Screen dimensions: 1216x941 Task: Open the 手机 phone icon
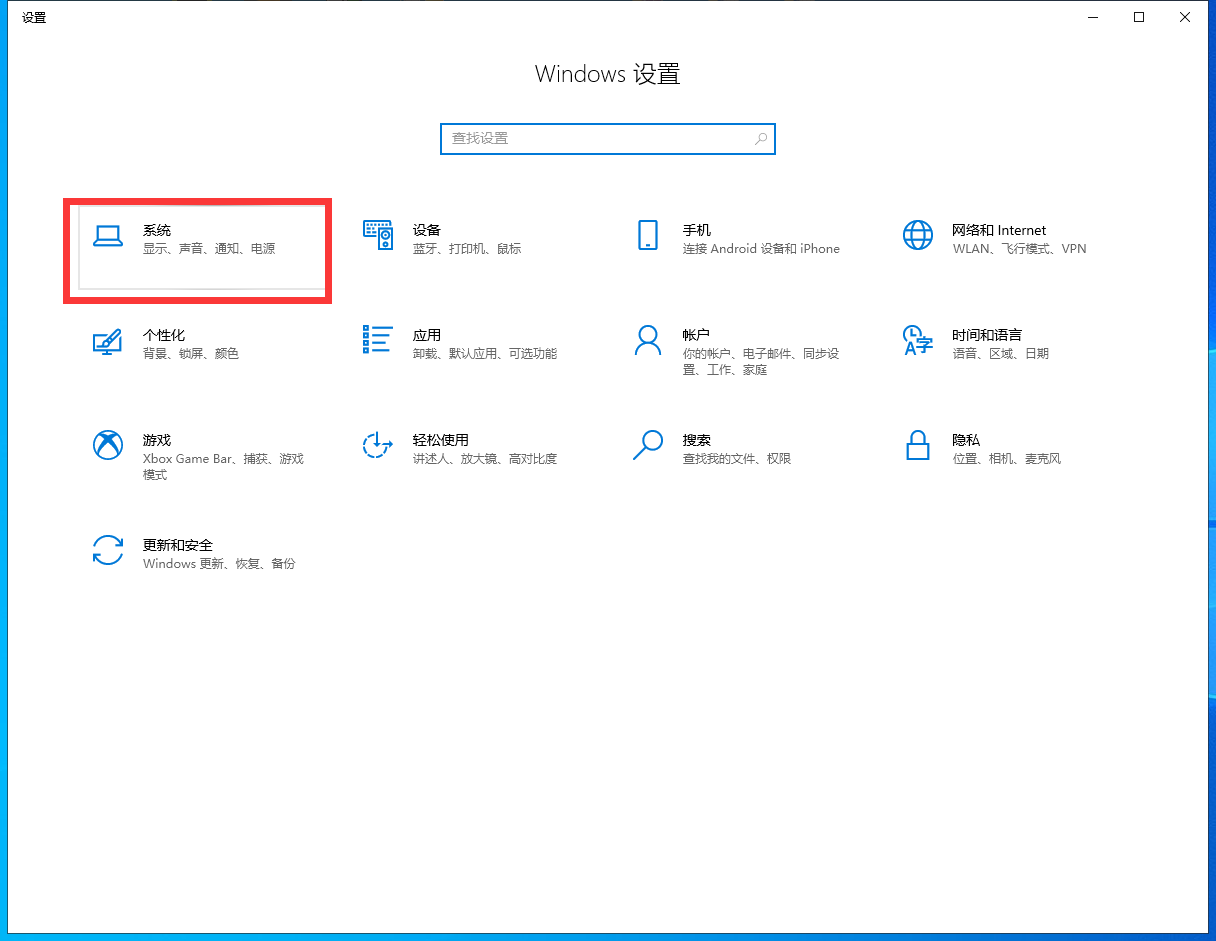647,235
